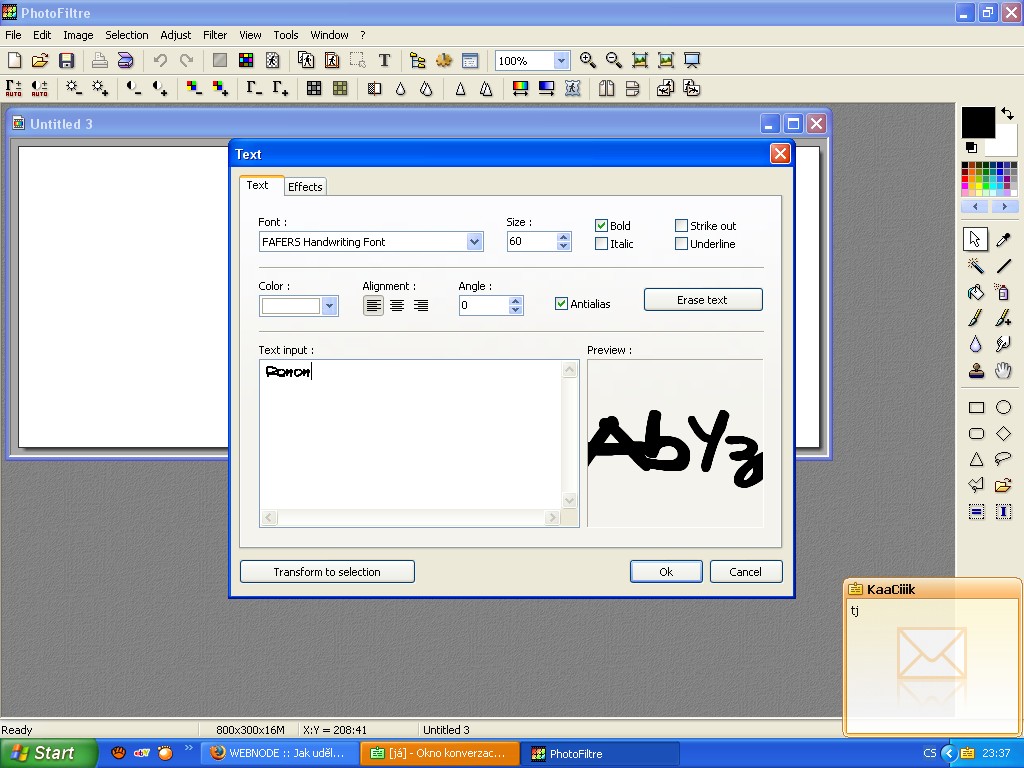Expand the text Color dropdown
Viewport: 1024px width, 768px height.
pos(329,306)
